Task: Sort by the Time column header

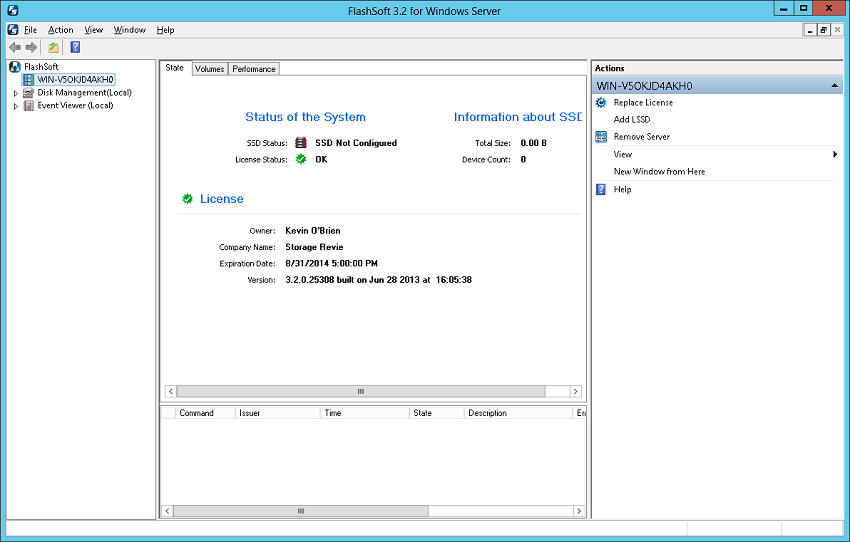Action: tap(365, 413)
